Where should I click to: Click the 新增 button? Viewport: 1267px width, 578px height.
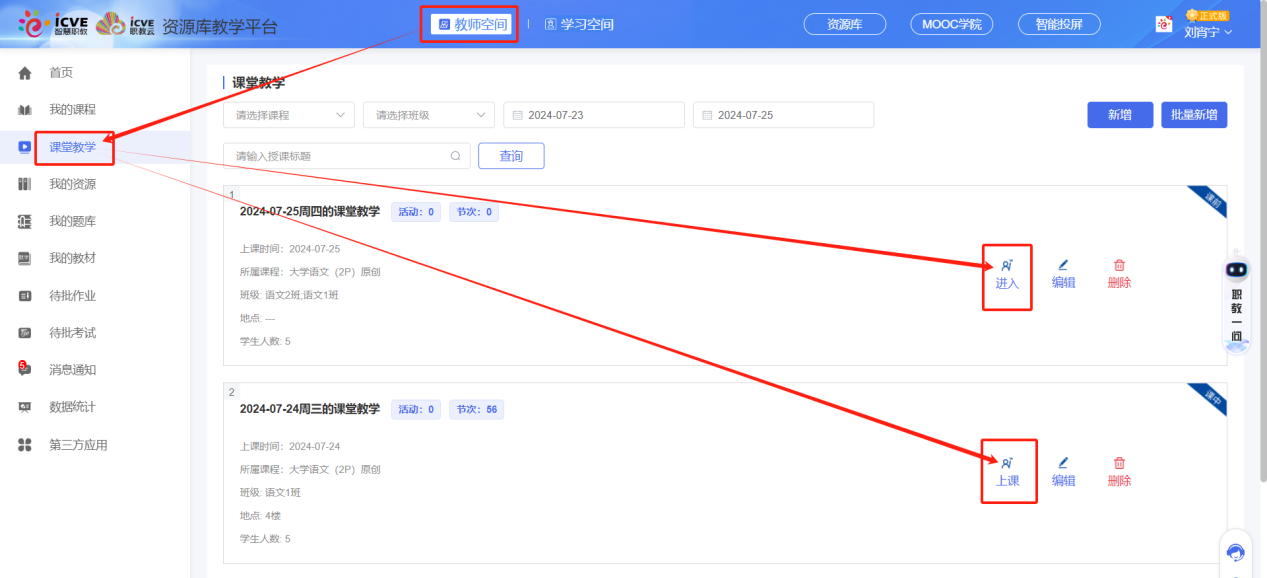tap(1120, 115)
